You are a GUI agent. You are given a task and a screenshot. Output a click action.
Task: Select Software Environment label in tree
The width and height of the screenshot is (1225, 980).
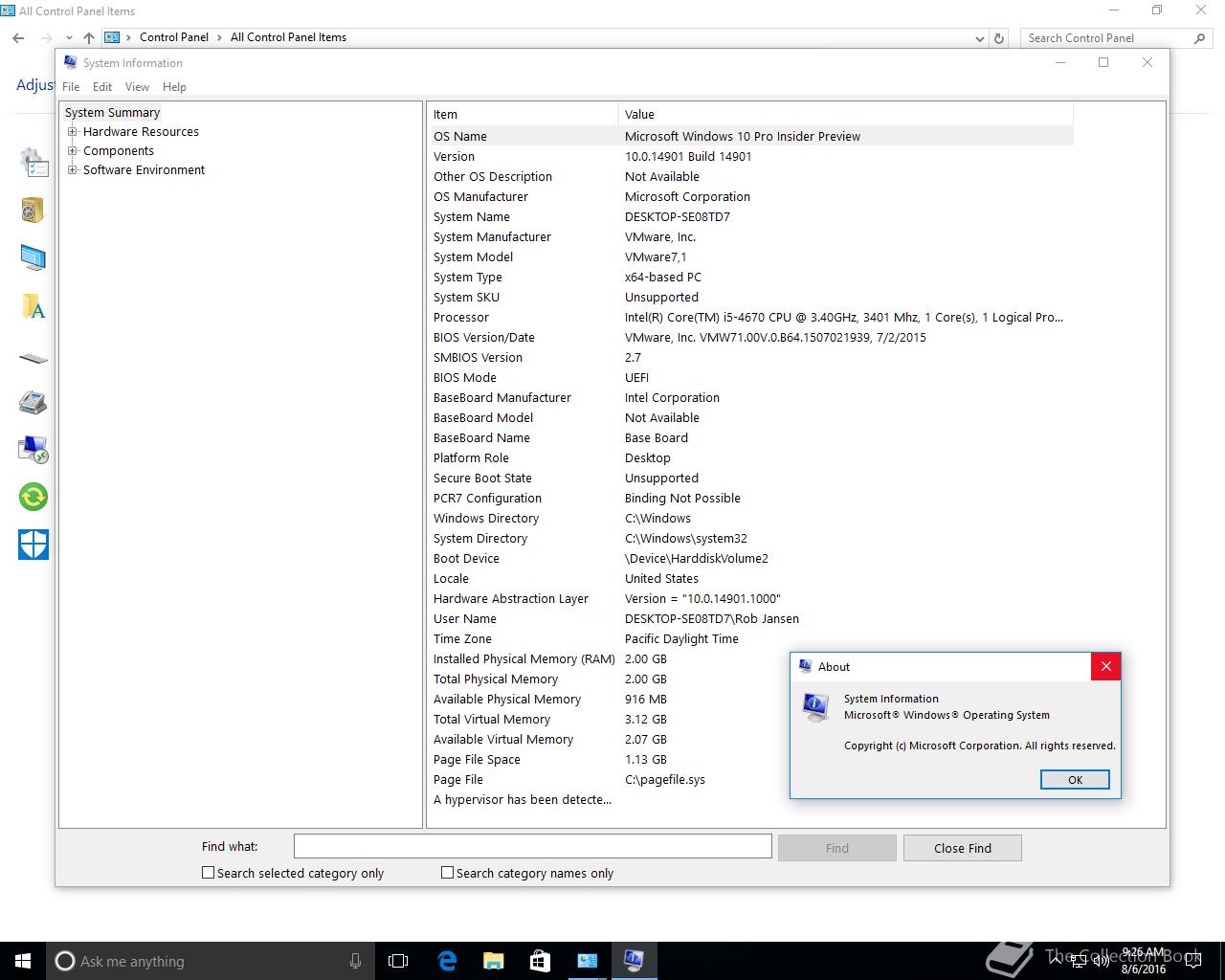(x=144, y=170)
